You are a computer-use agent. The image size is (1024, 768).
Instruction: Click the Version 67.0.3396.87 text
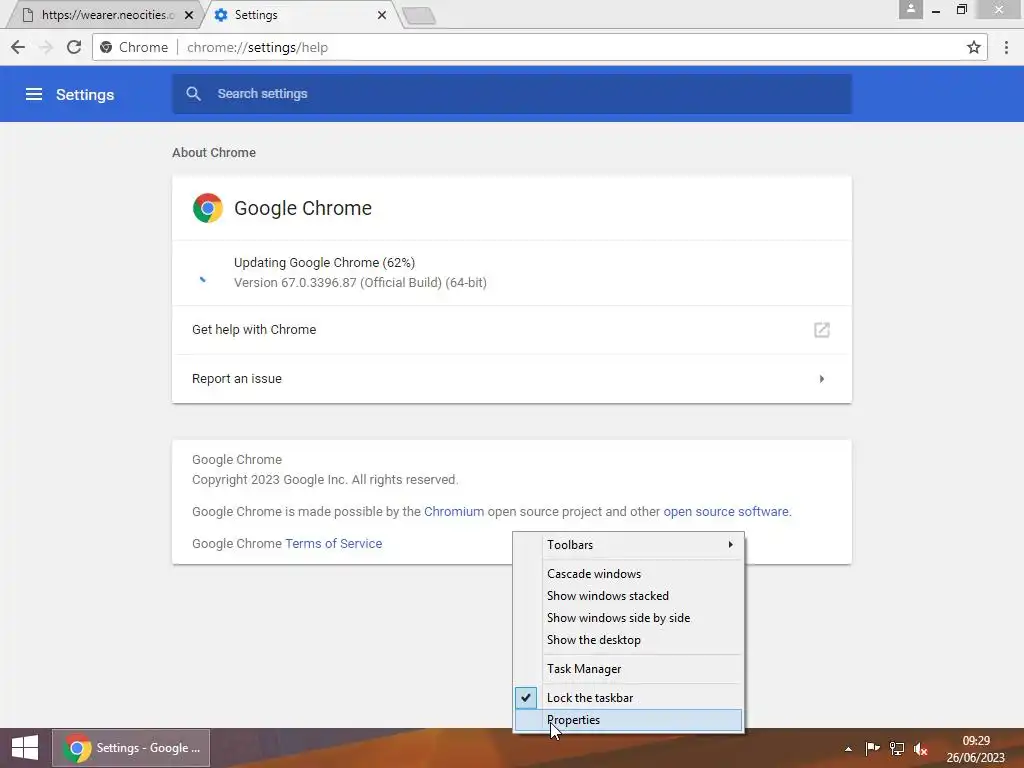point(360,283)
